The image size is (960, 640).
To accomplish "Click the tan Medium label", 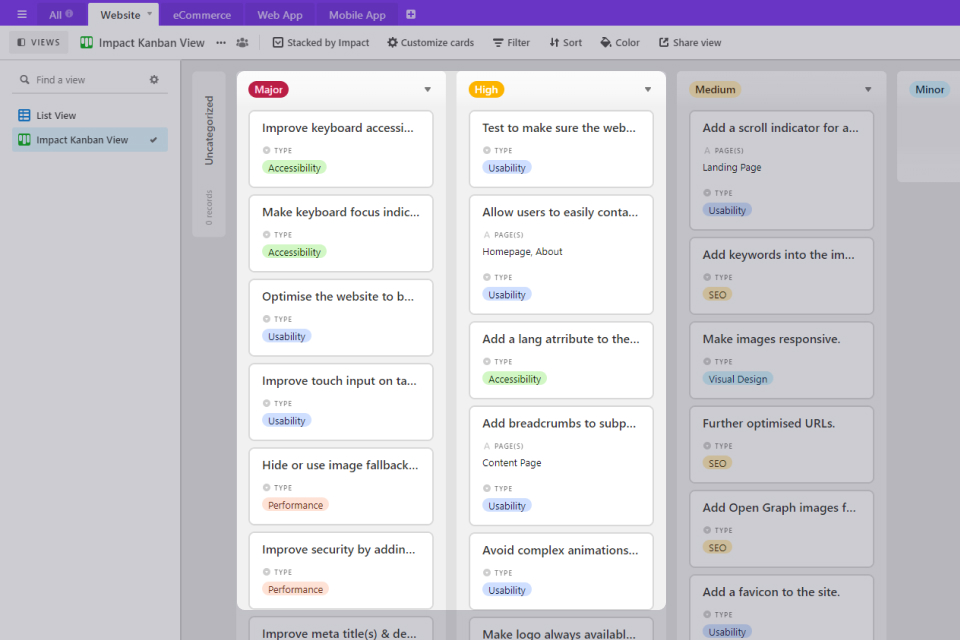I will [715, 89].
